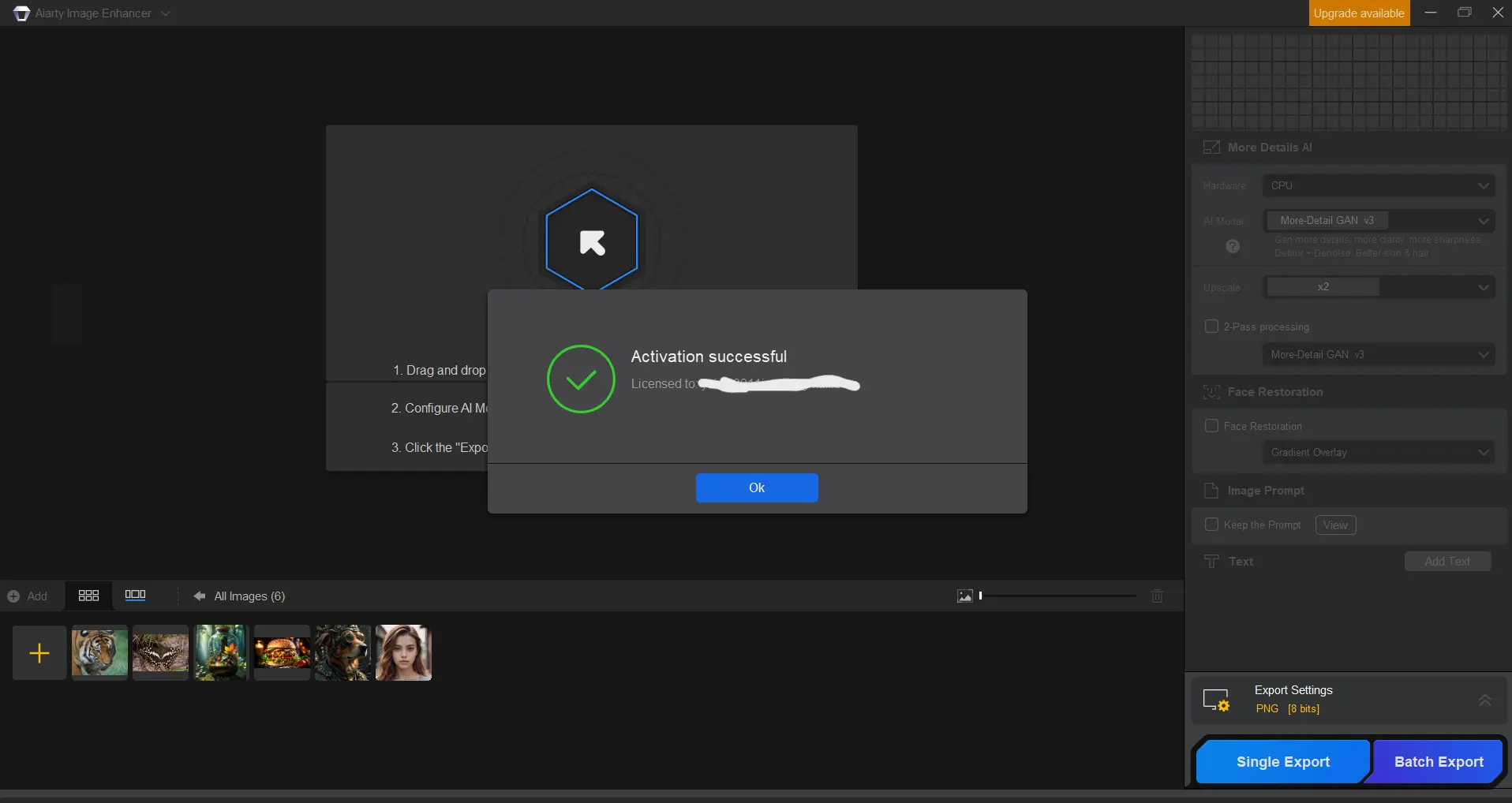Screen dimensions: 1512x803
Task: Click the View prompt button
Action: [x=1335, y=525]
